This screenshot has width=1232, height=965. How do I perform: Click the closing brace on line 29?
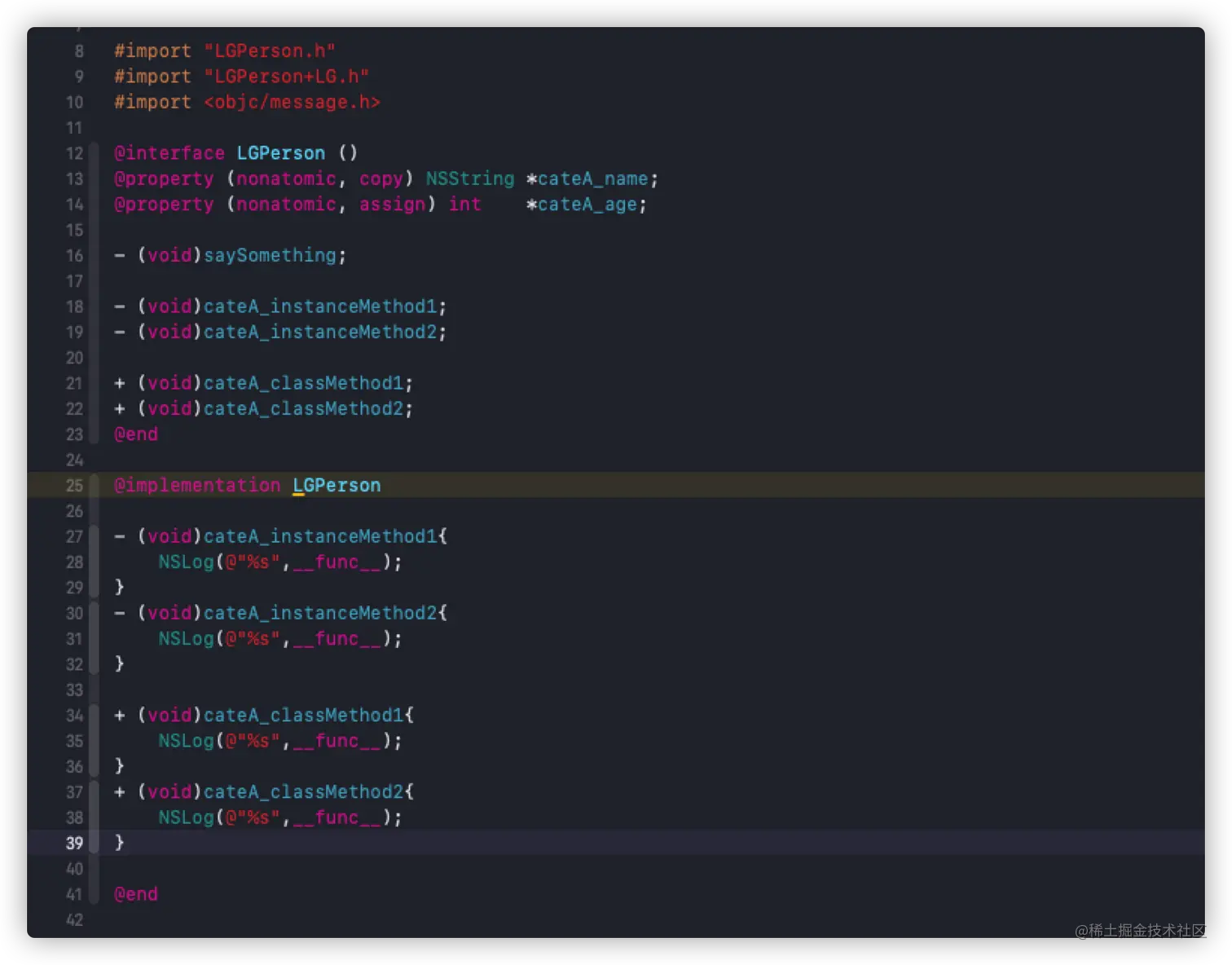tap(120, 587)
